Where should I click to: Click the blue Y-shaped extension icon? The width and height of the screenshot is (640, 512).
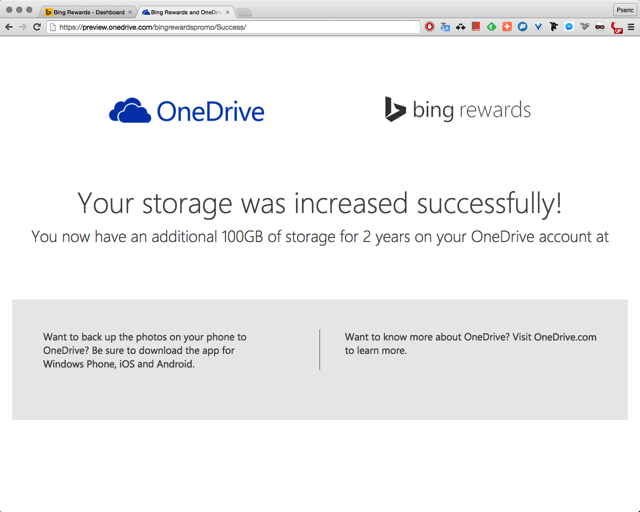click(538, 27)
